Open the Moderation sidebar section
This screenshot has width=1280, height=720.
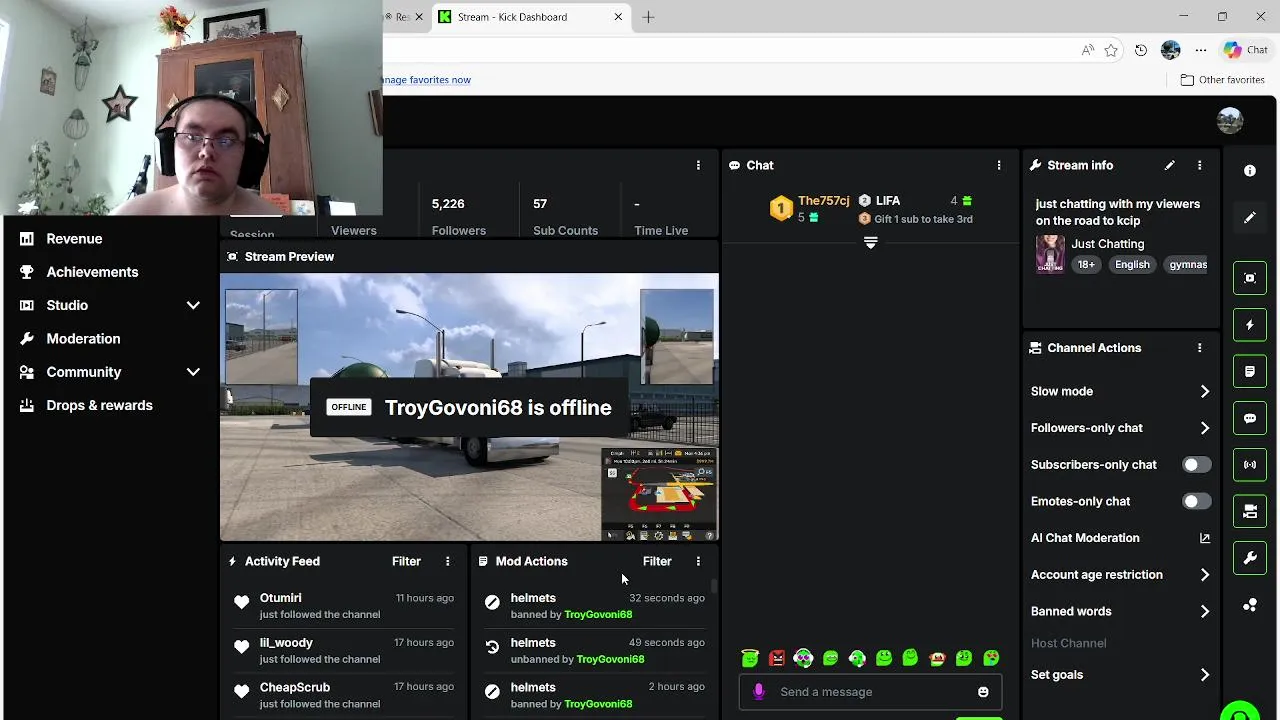pos(83,339)
